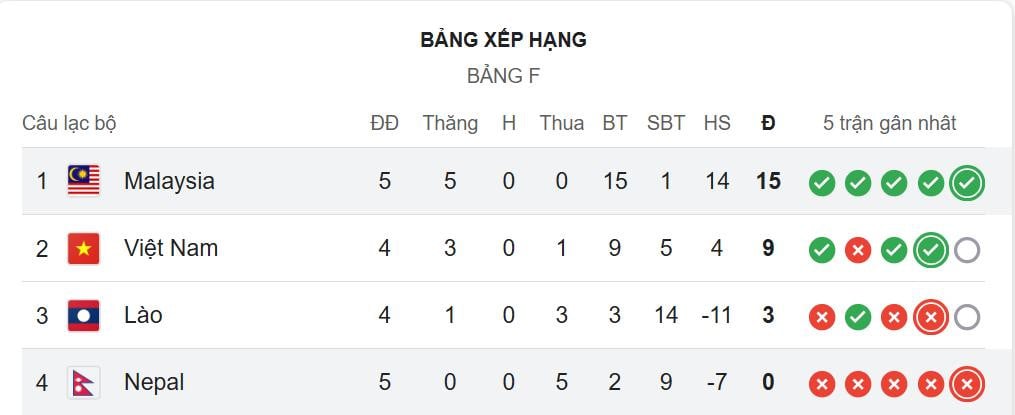The width and height of the screenshot is (1015, 415).
Task: Click Việt Nam's empty upcoming match circle
Action: [967, 250]
